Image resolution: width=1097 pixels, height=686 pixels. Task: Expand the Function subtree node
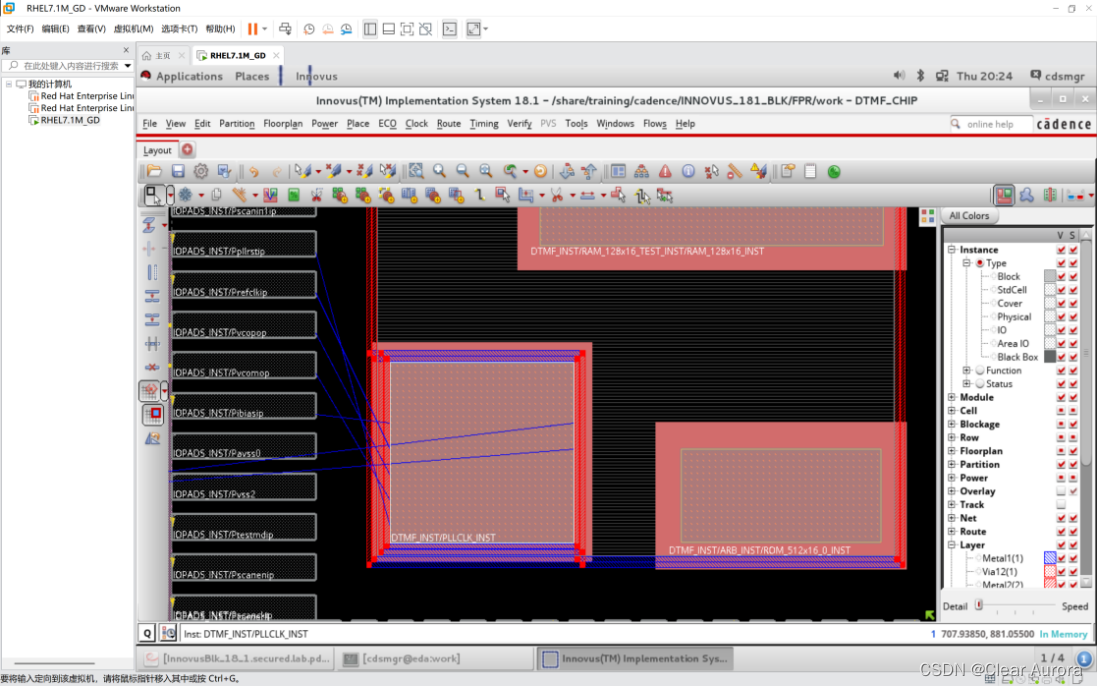click(966, 371)
